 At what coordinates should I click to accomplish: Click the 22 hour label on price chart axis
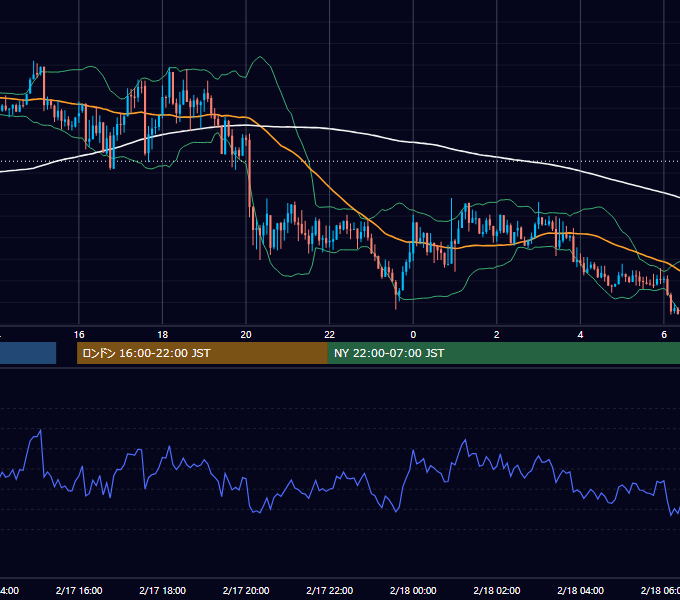(330, 335)
